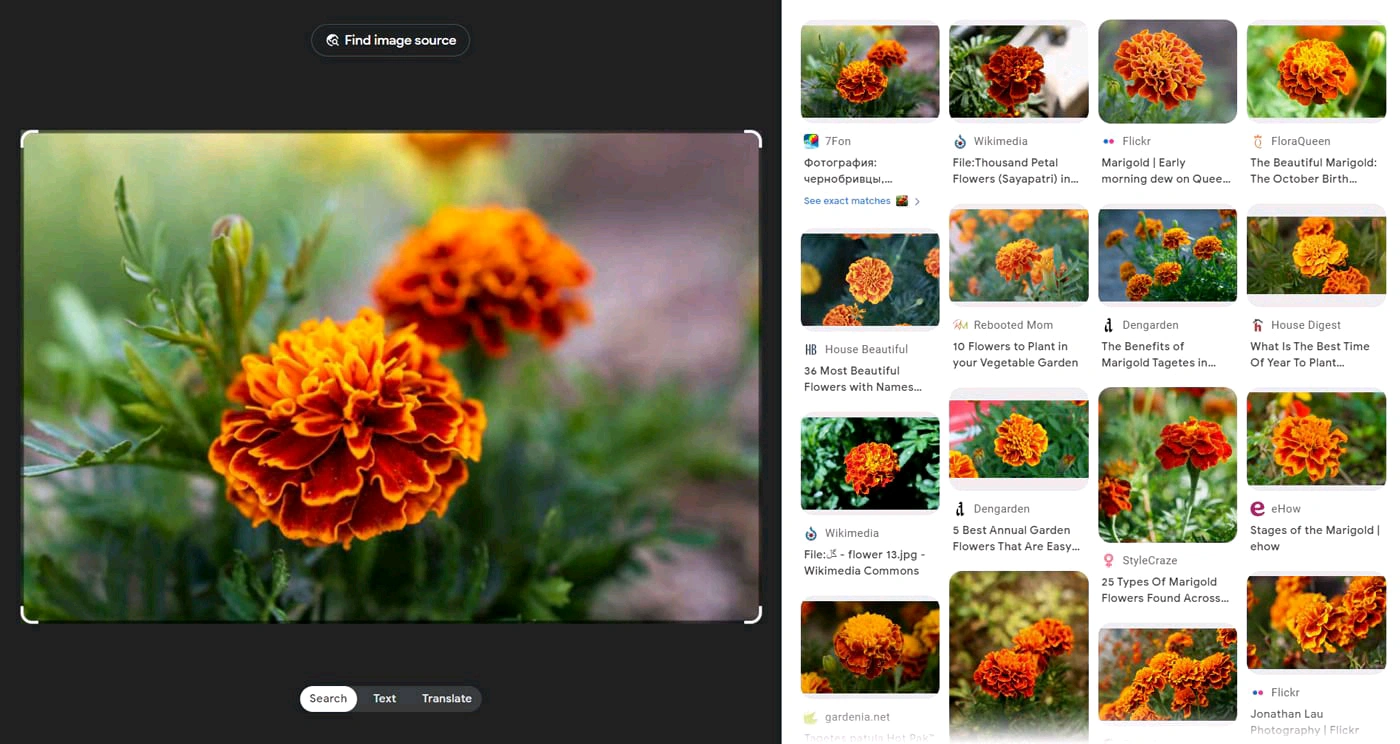Switch to the Translate tab
Viewport: 1400px width, 744px height.
coord(447,698)
